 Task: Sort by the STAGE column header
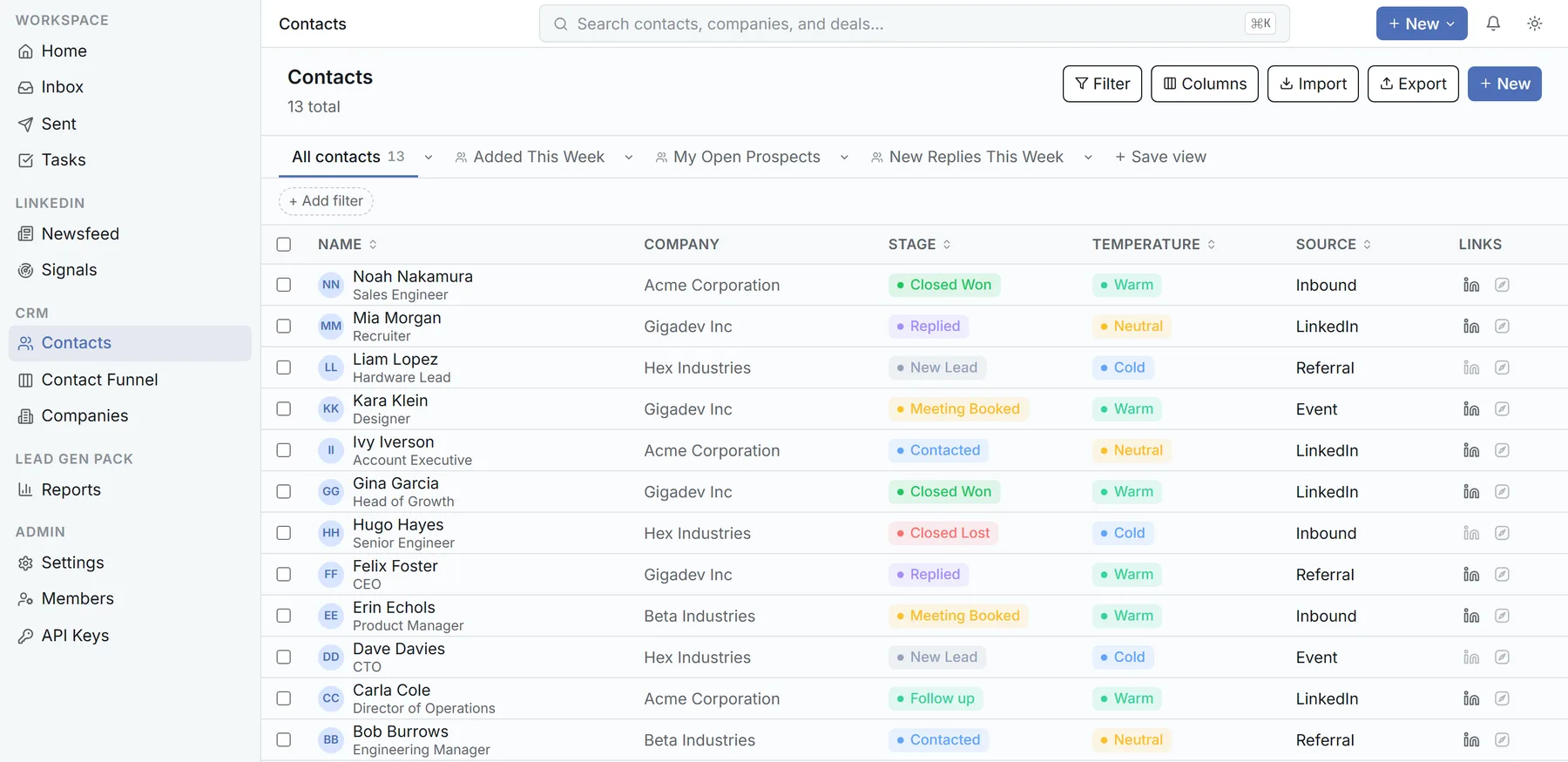pos(920,245)
